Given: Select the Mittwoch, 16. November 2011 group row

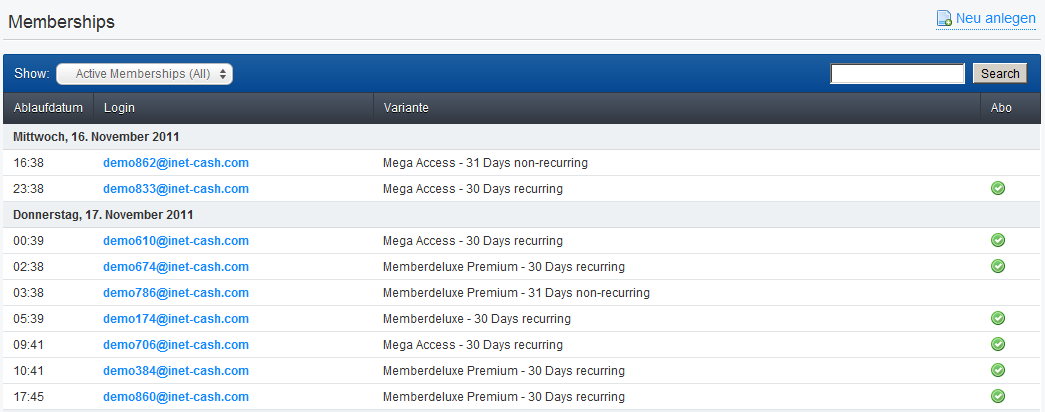Looking at the screenshot, I should [522, 137].
